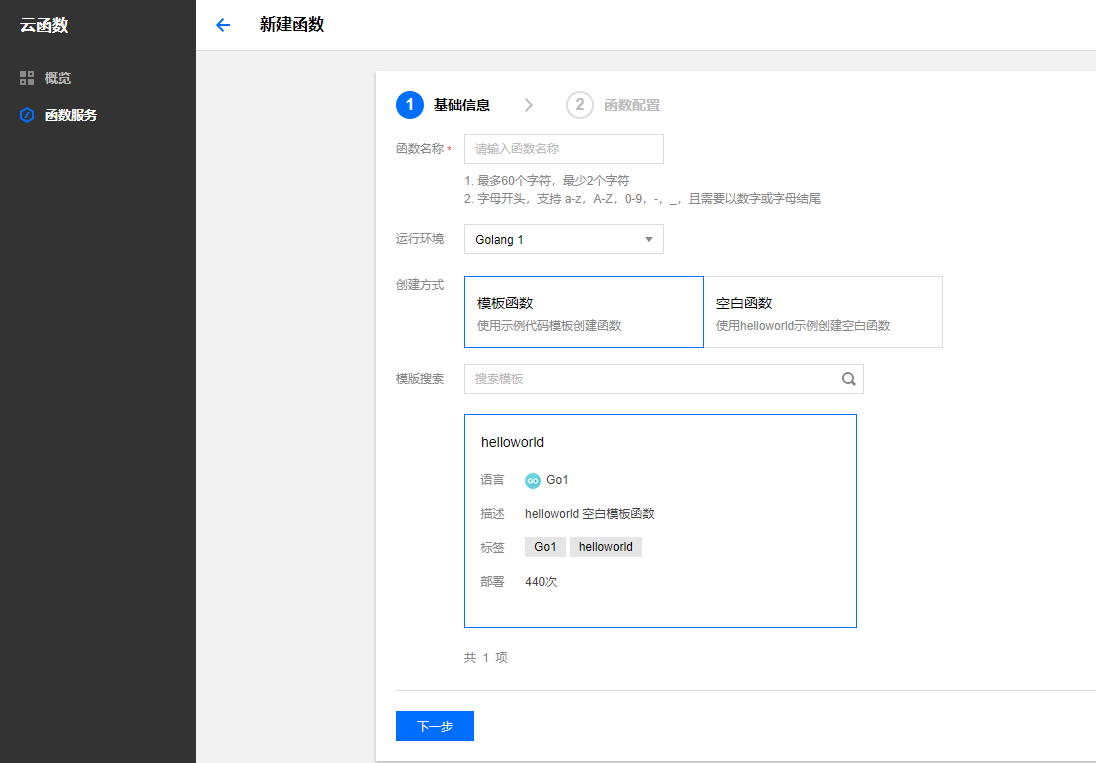
Task: Click the Go1 tag label
Action: click(544, 546)
